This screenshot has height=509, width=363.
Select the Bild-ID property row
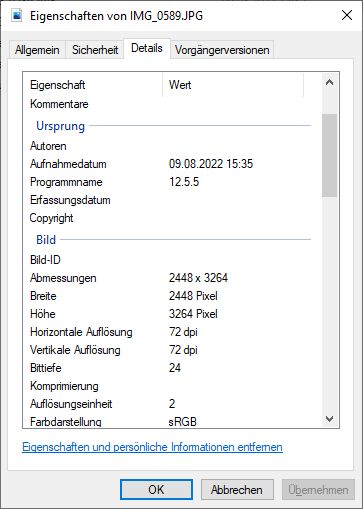coord(170,260)
